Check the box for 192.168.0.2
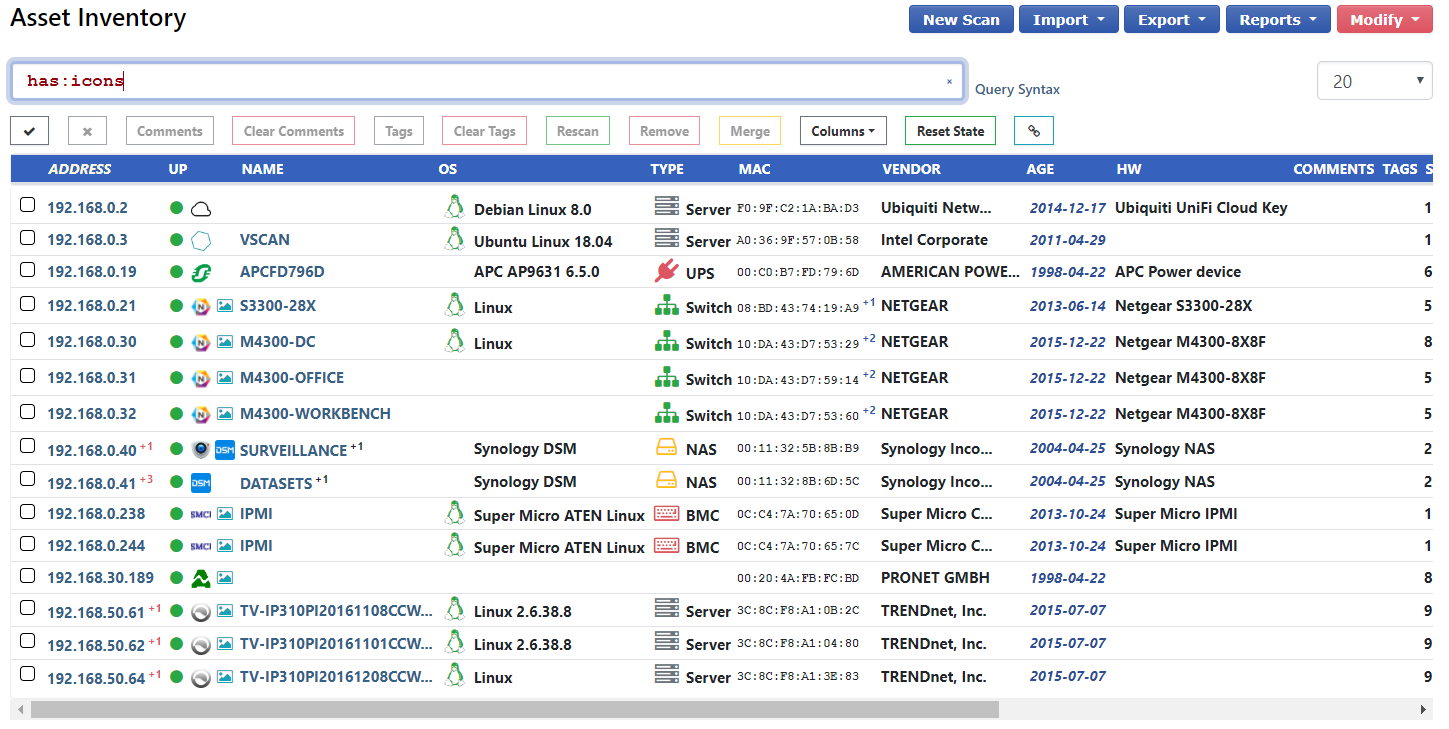 [x=28, y=205]
